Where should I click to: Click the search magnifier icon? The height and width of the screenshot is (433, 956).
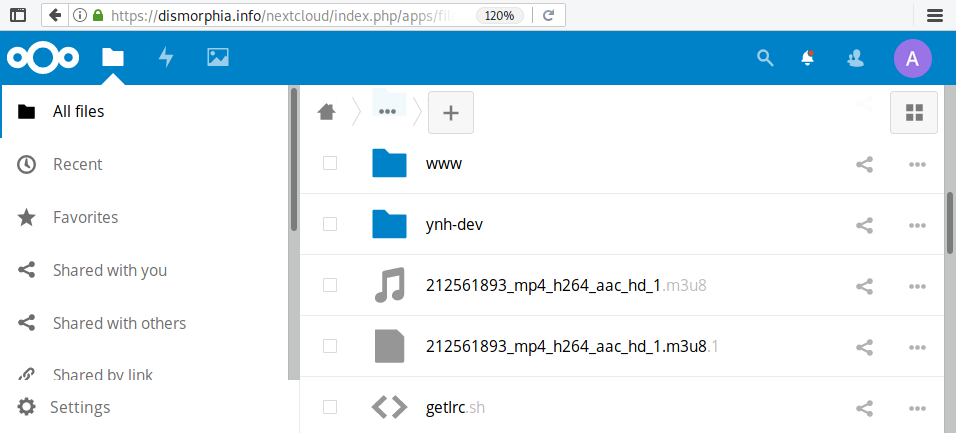[x=765, y=58]
